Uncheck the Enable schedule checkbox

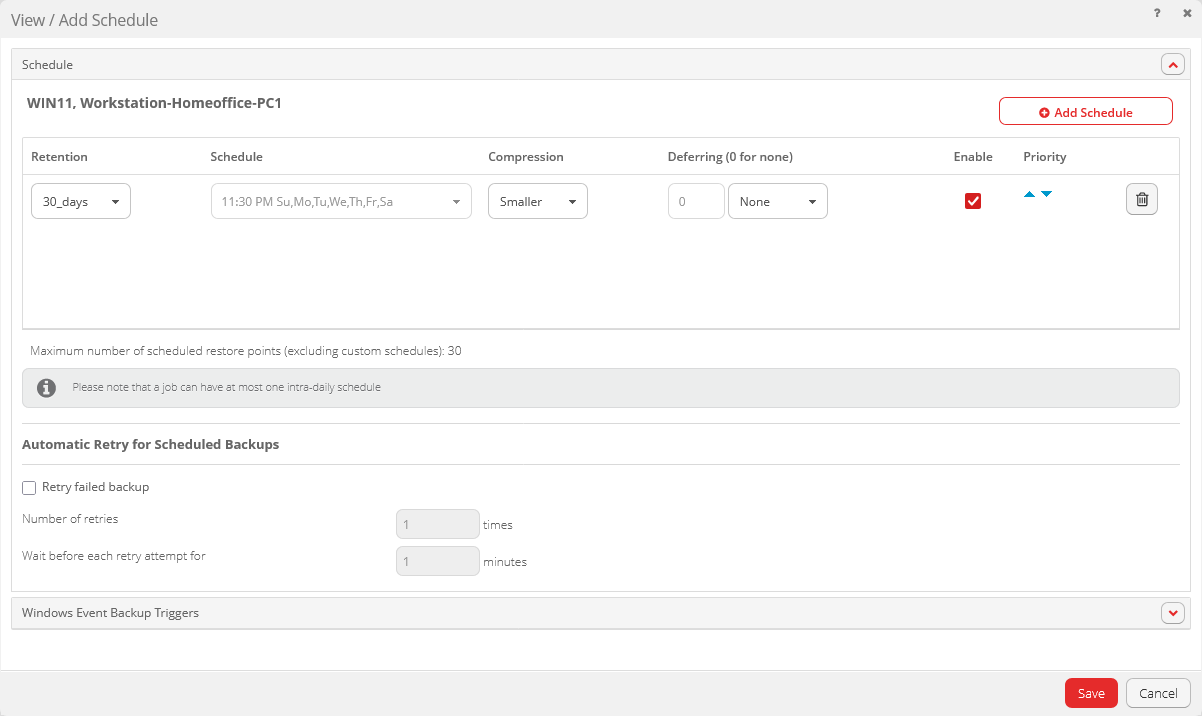click(x=972, y=201)
